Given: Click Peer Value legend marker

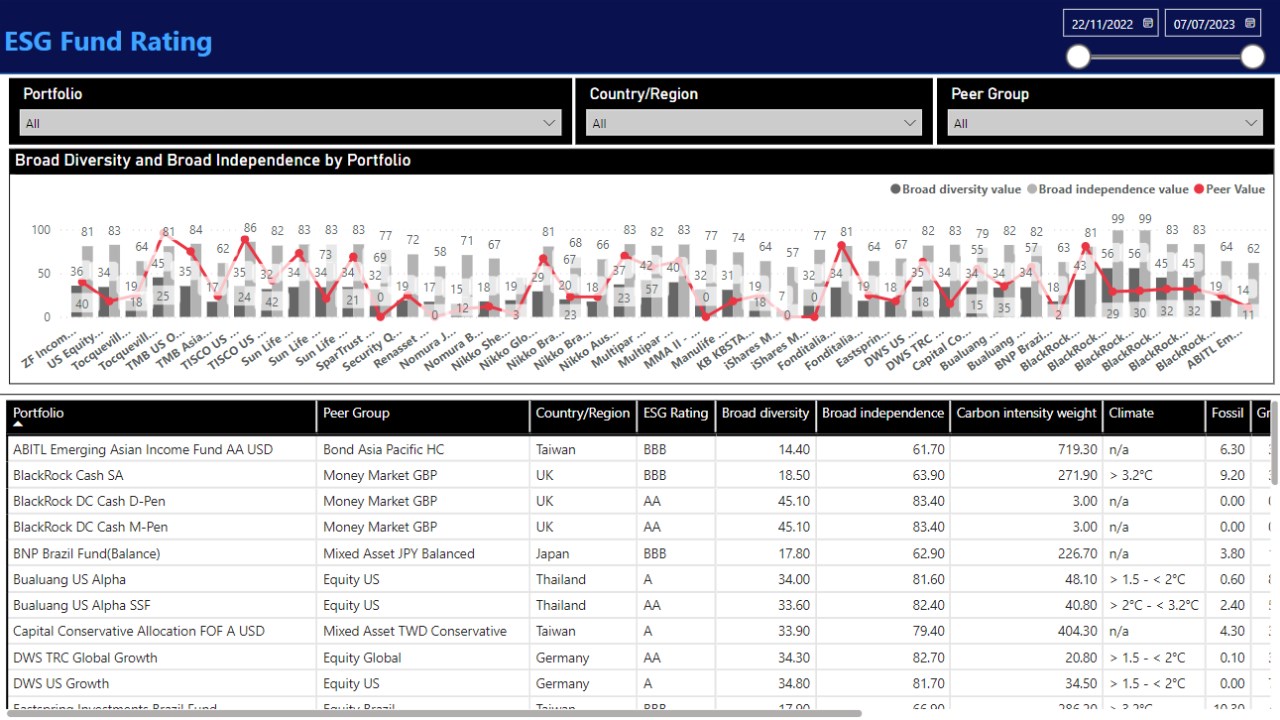Looking at the screenshot, I should tap(1198, 189).
